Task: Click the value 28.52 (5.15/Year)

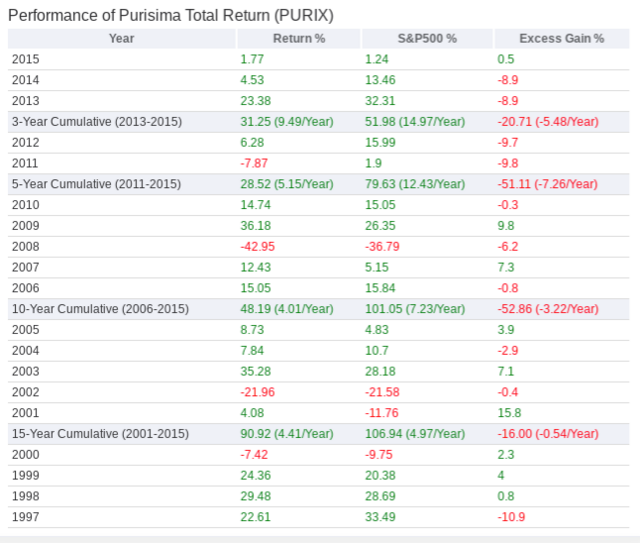Action: click(x=287, y=184)
